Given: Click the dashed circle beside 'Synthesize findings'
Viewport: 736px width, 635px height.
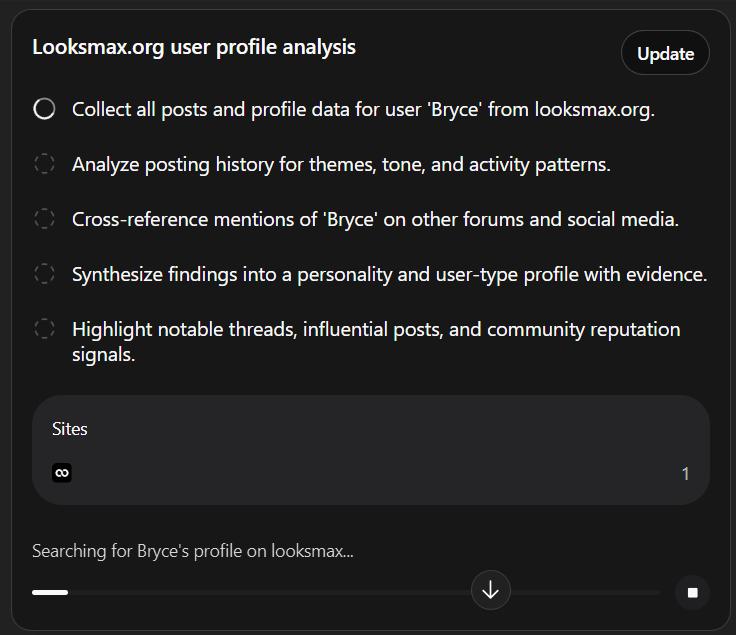Looking at the screenshot, I should click(x=44, y=274).
